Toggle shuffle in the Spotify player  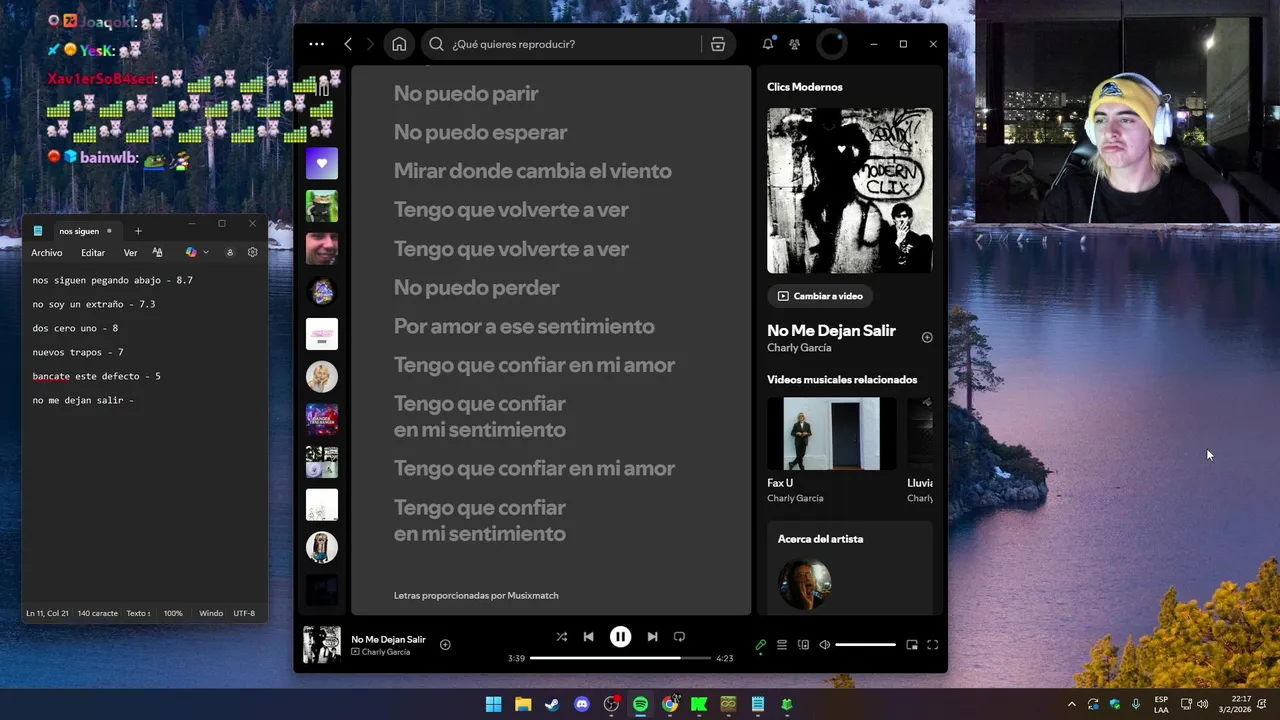(561, 637)
